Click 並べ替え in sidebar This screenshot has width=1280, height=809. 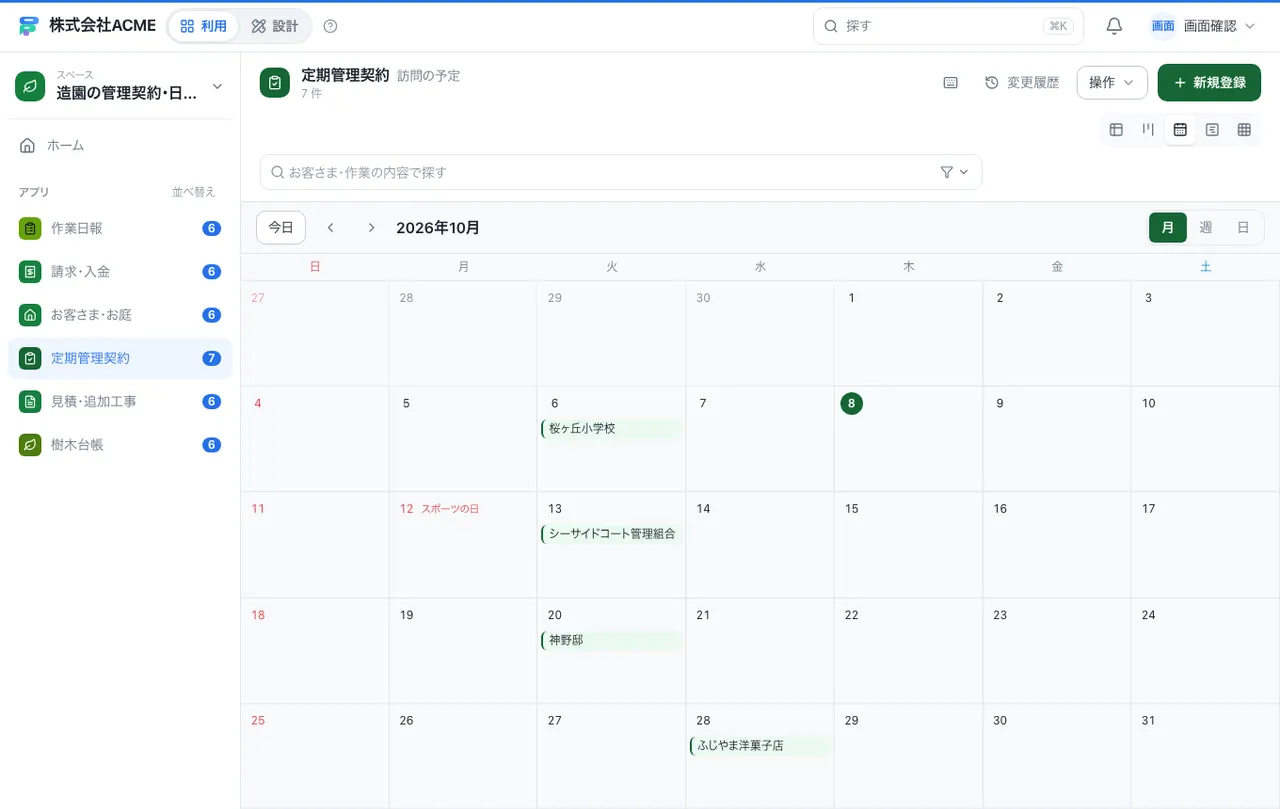(x=194, y=192)
